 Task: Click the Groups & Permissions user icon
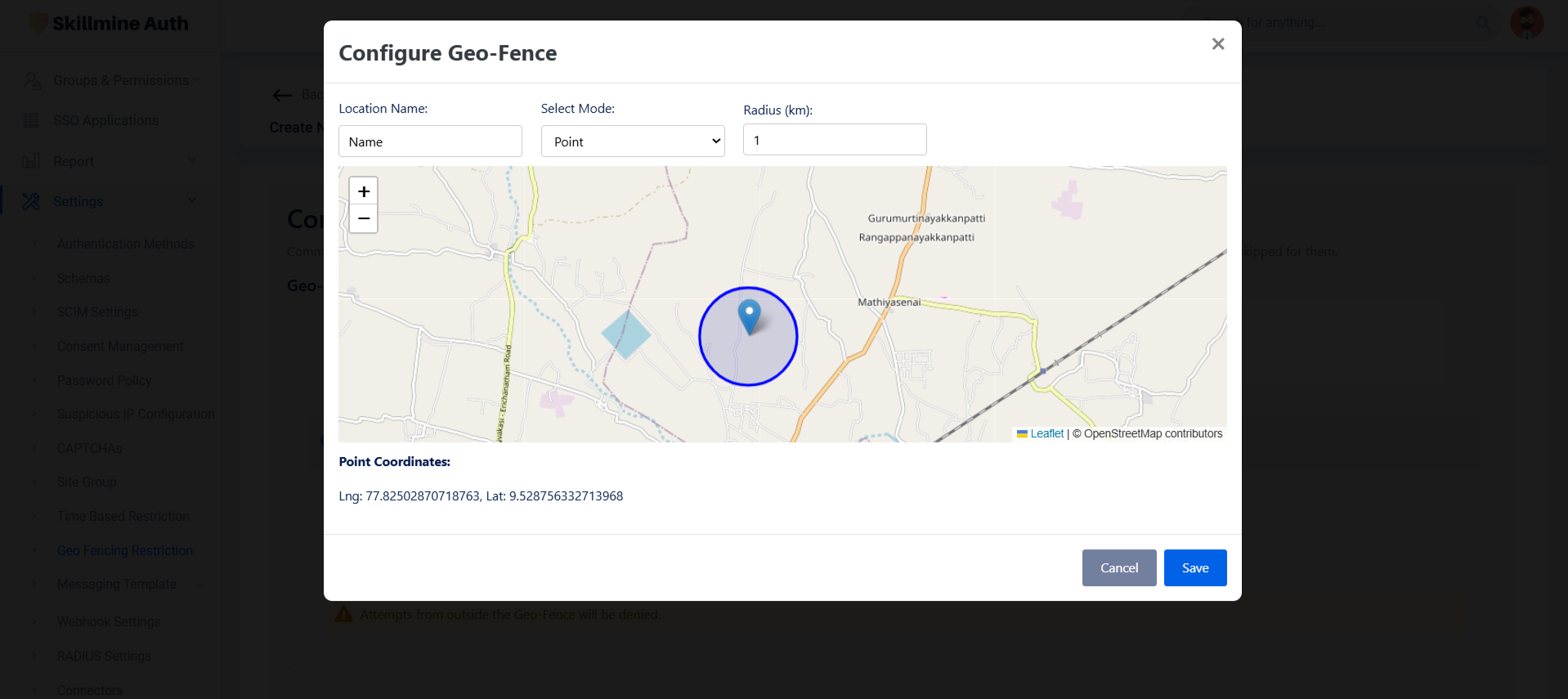(x=32, y=81)
